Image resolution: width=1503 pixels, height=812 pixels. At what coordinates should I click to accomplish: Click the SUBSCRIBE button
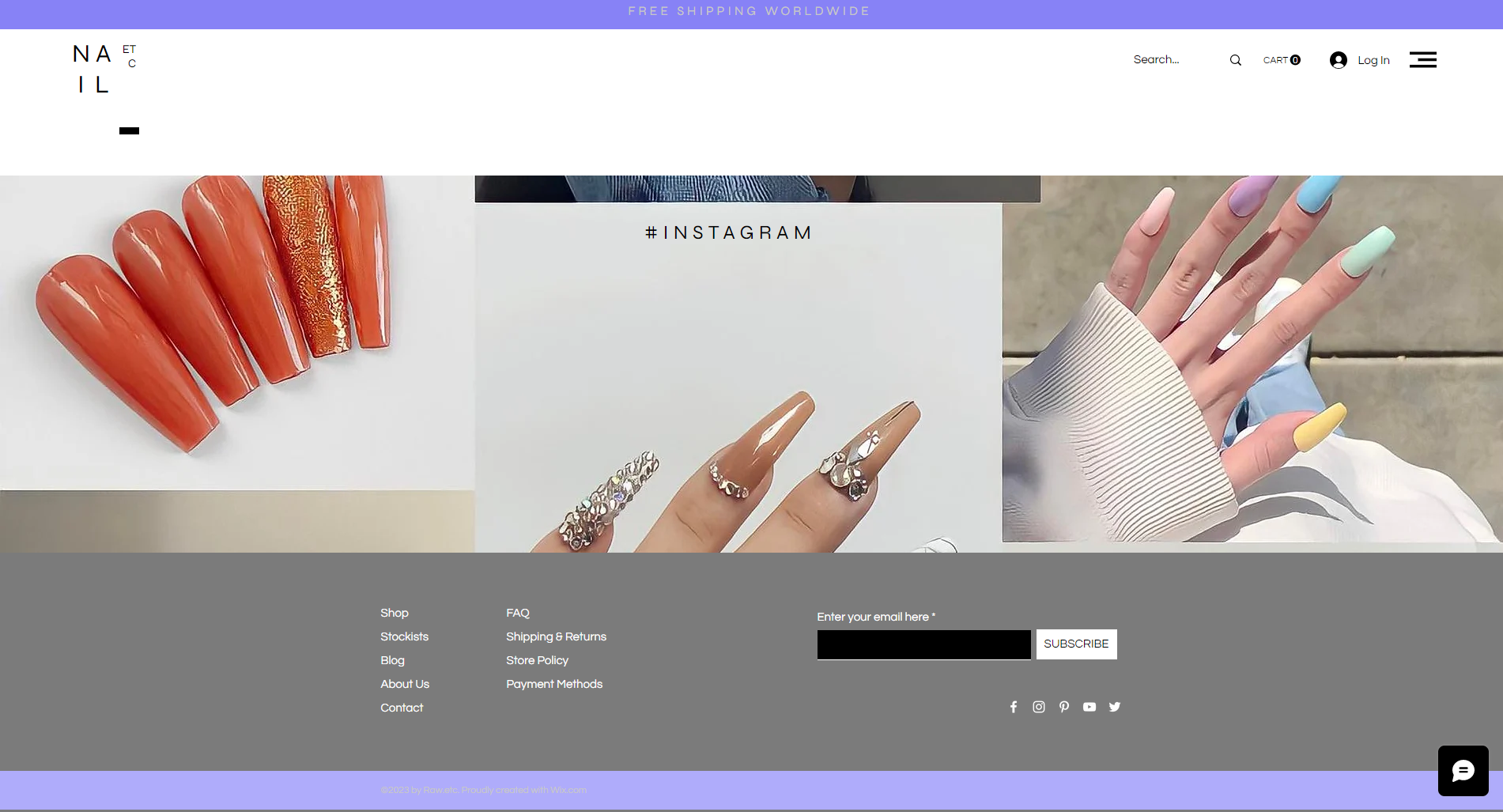1076,644
